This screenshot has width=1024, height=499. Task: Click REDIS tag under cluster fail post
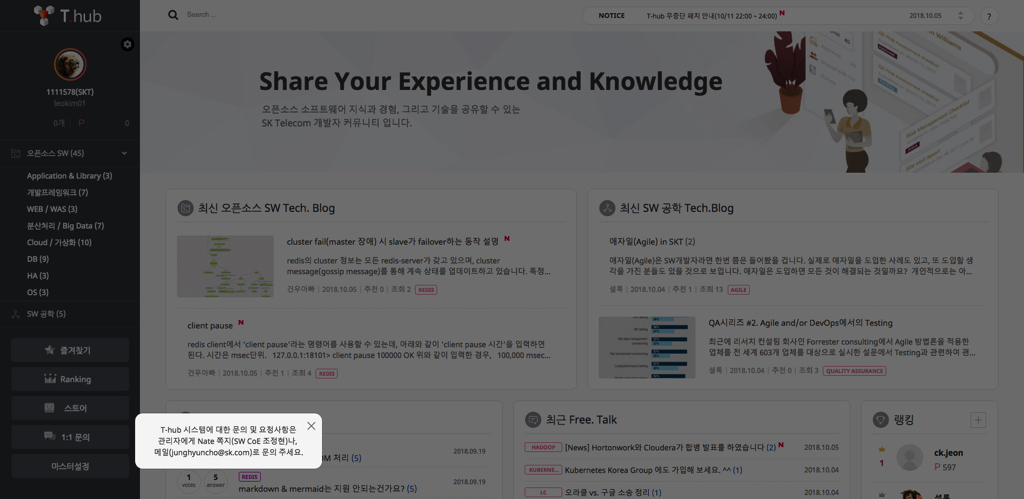coord(426,289)
